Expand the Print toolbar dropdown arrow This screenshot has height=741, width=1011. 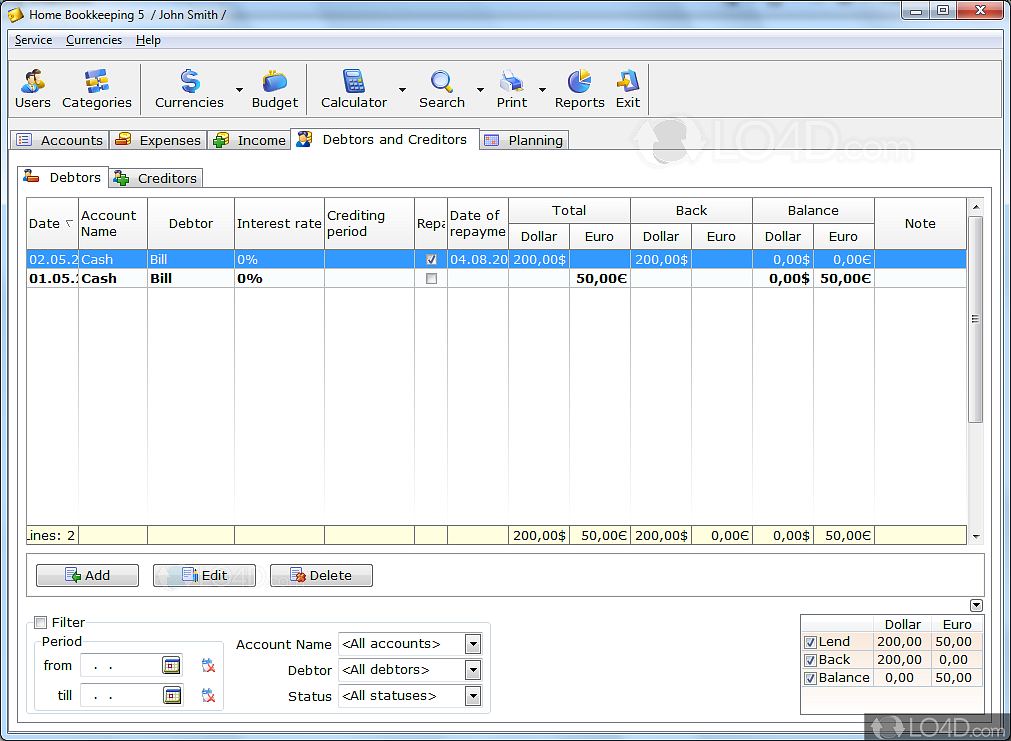coord(542,90)
